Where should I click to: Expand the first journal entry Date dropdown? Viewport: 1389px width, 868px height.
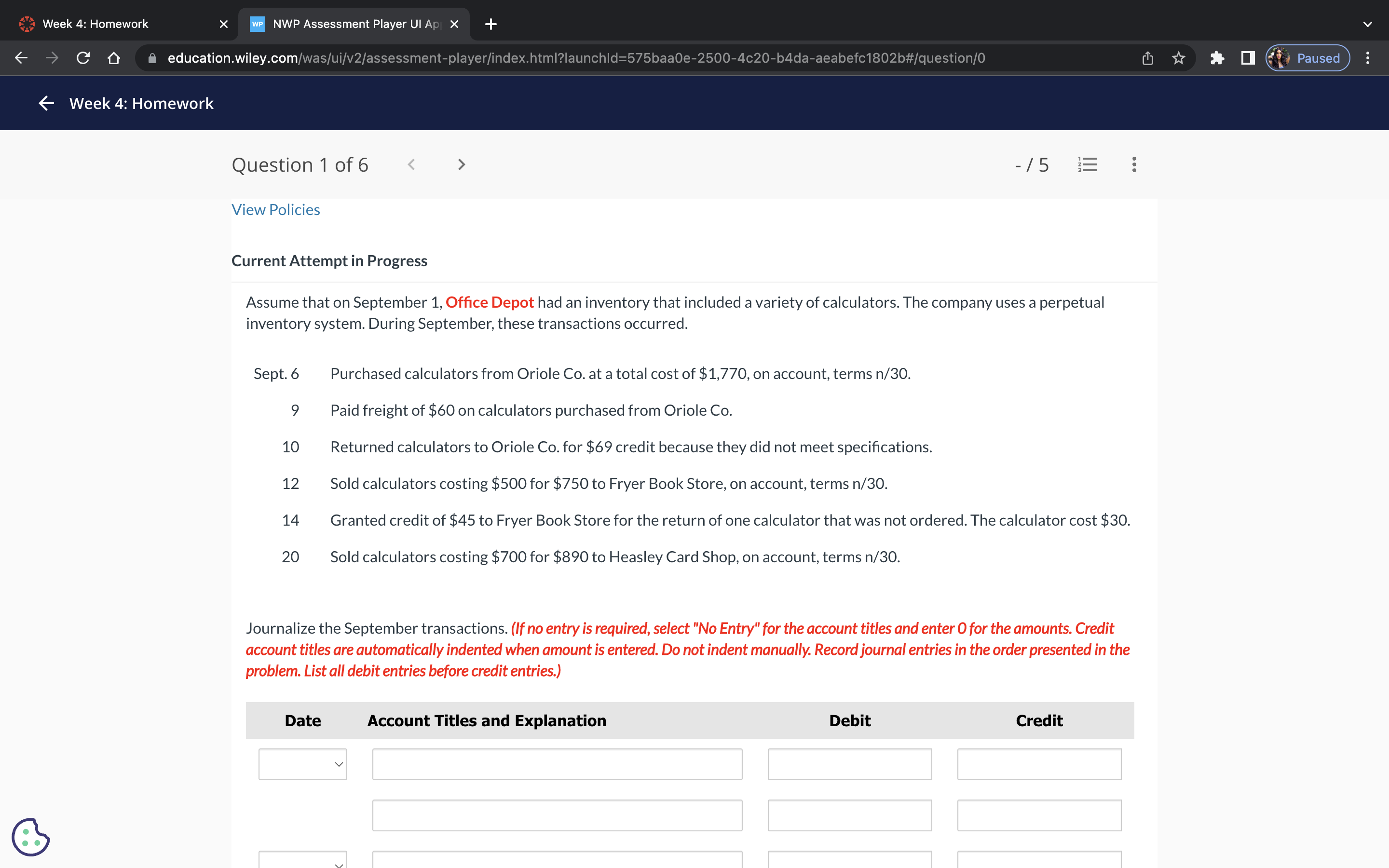(302, 764)
